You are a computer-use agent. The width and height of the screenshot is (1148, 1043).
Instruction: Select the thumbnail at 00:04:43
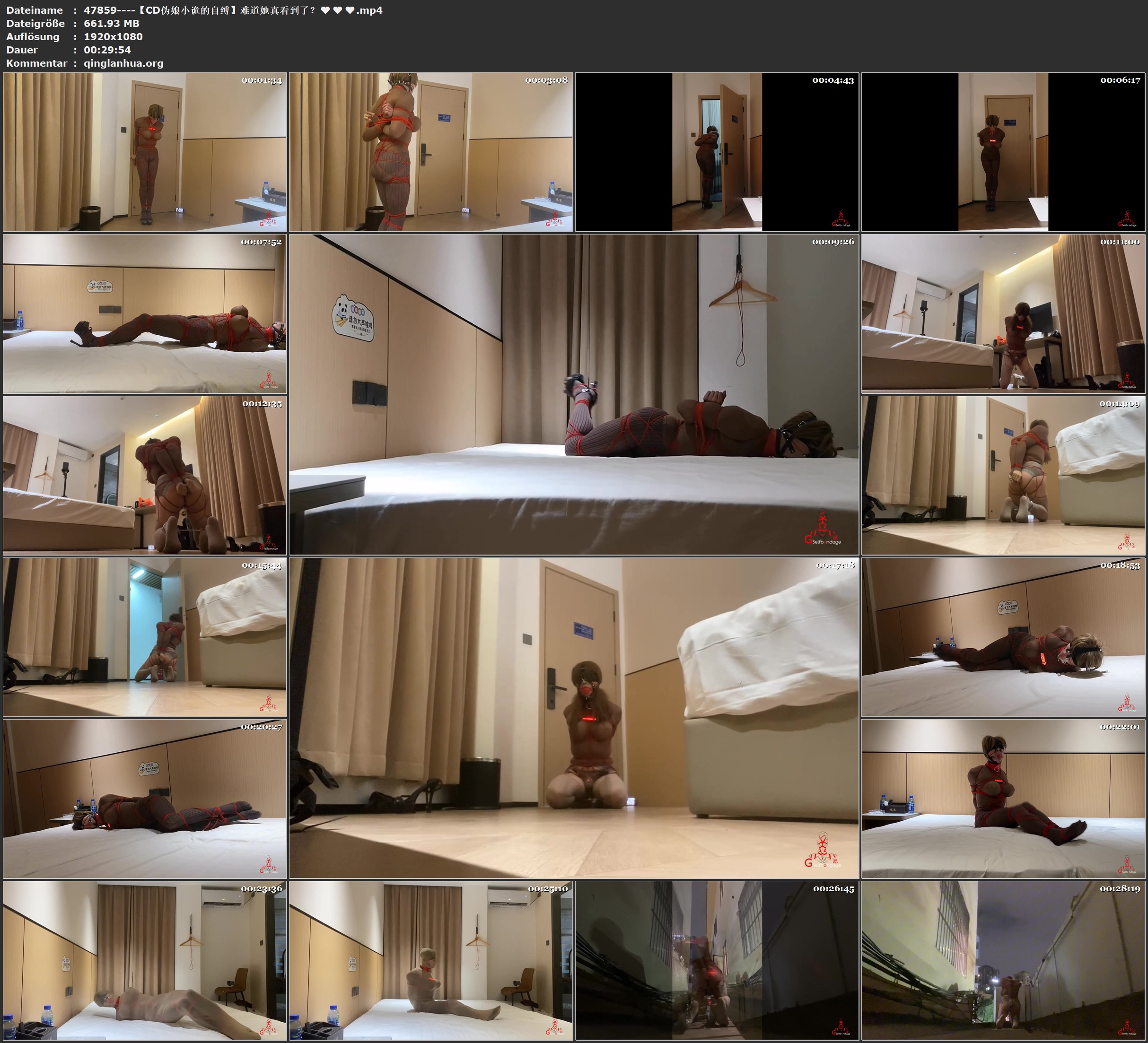717,151
